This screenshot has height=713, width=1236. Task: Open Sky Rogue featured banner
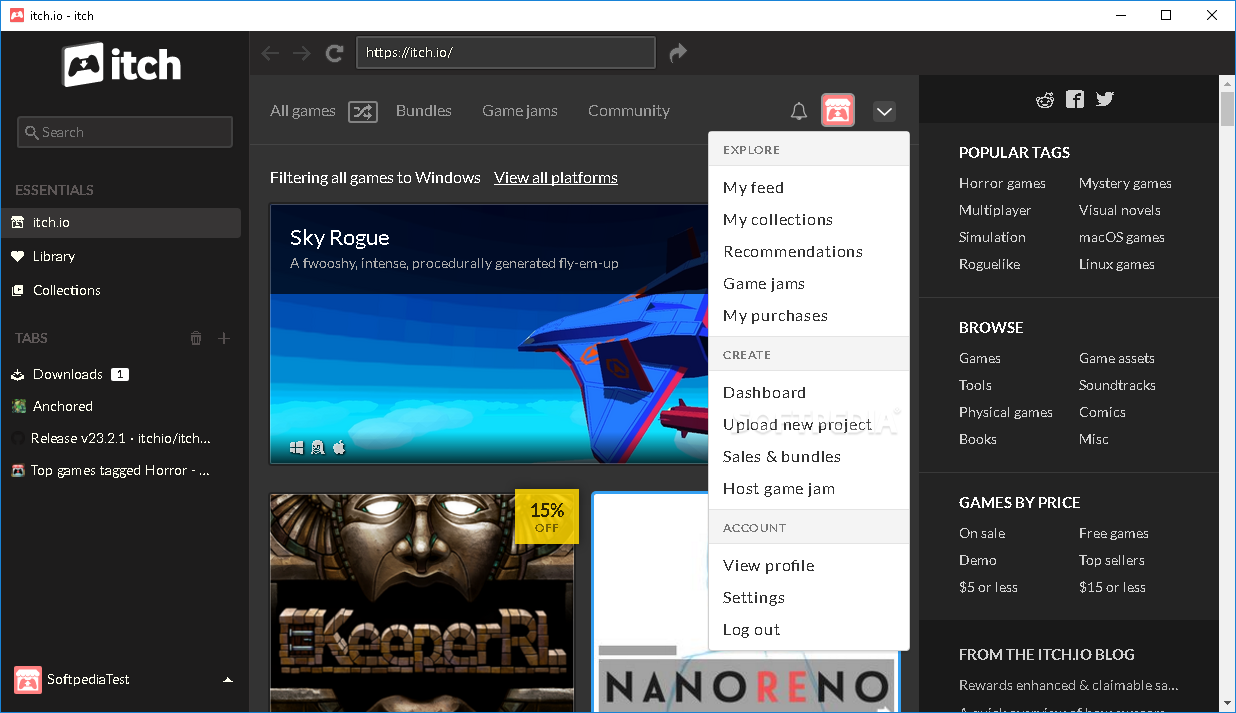[x=489, y=334]
